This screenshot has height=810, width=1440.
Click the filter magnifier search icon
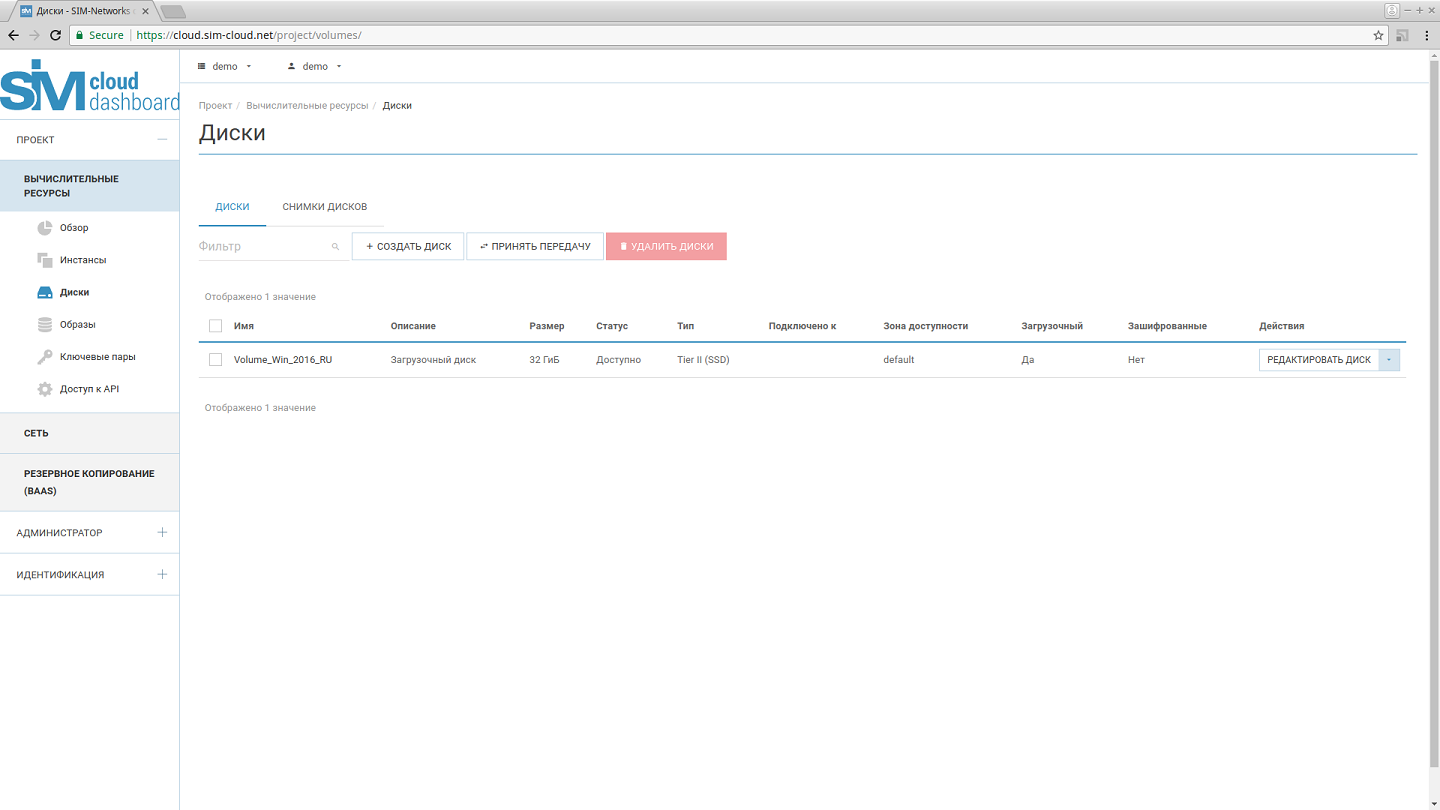pos(336,247)
